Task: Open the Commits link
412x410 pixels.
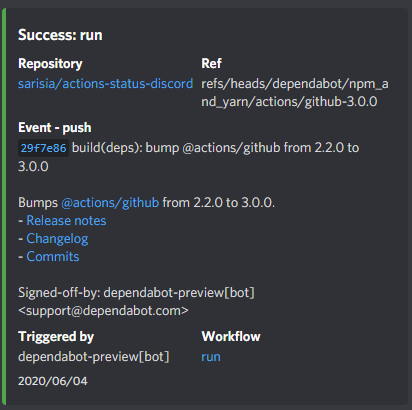Action: click(53, 257)
